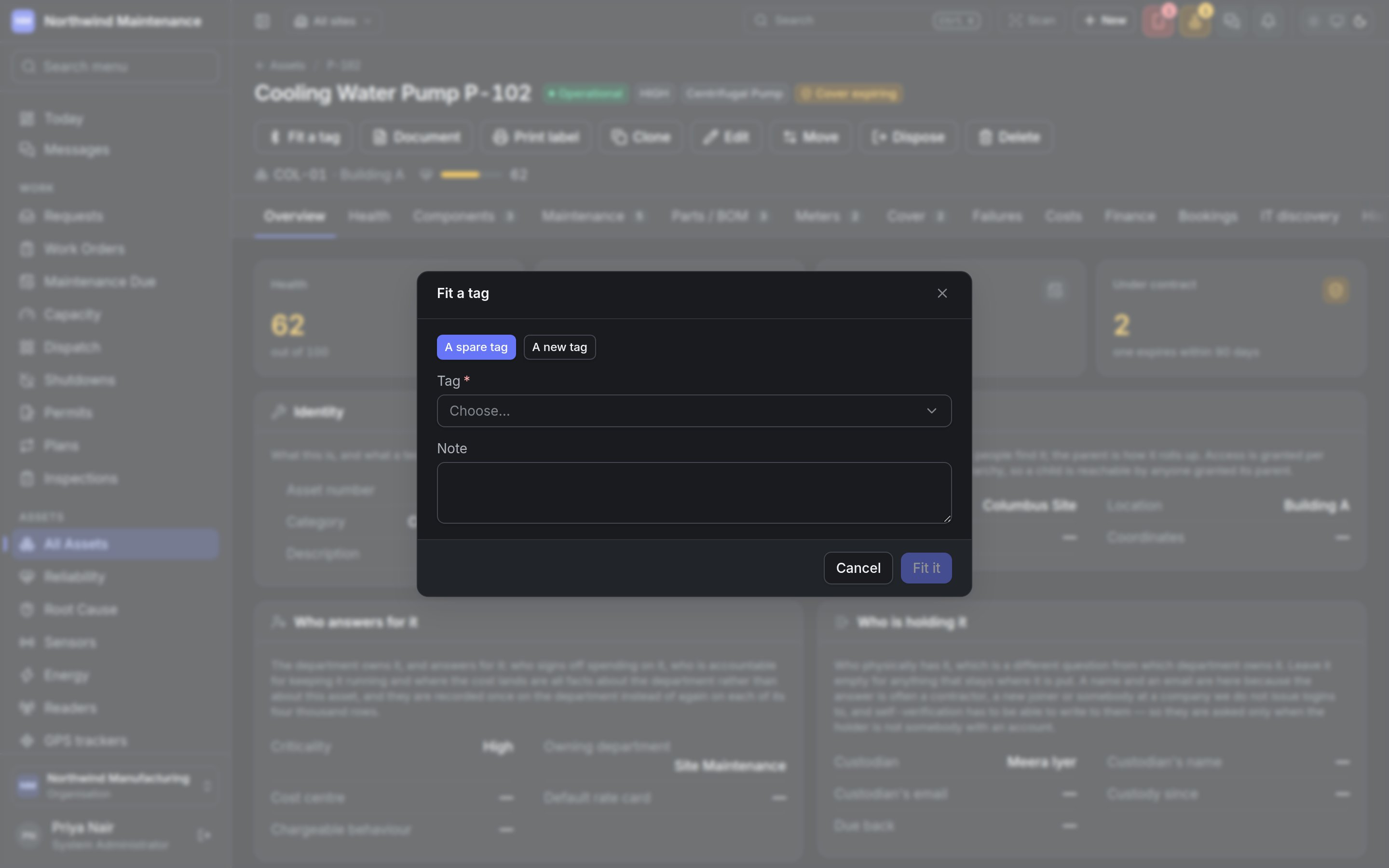Switch to 'A new tag' option

click(x=559, y=347)
